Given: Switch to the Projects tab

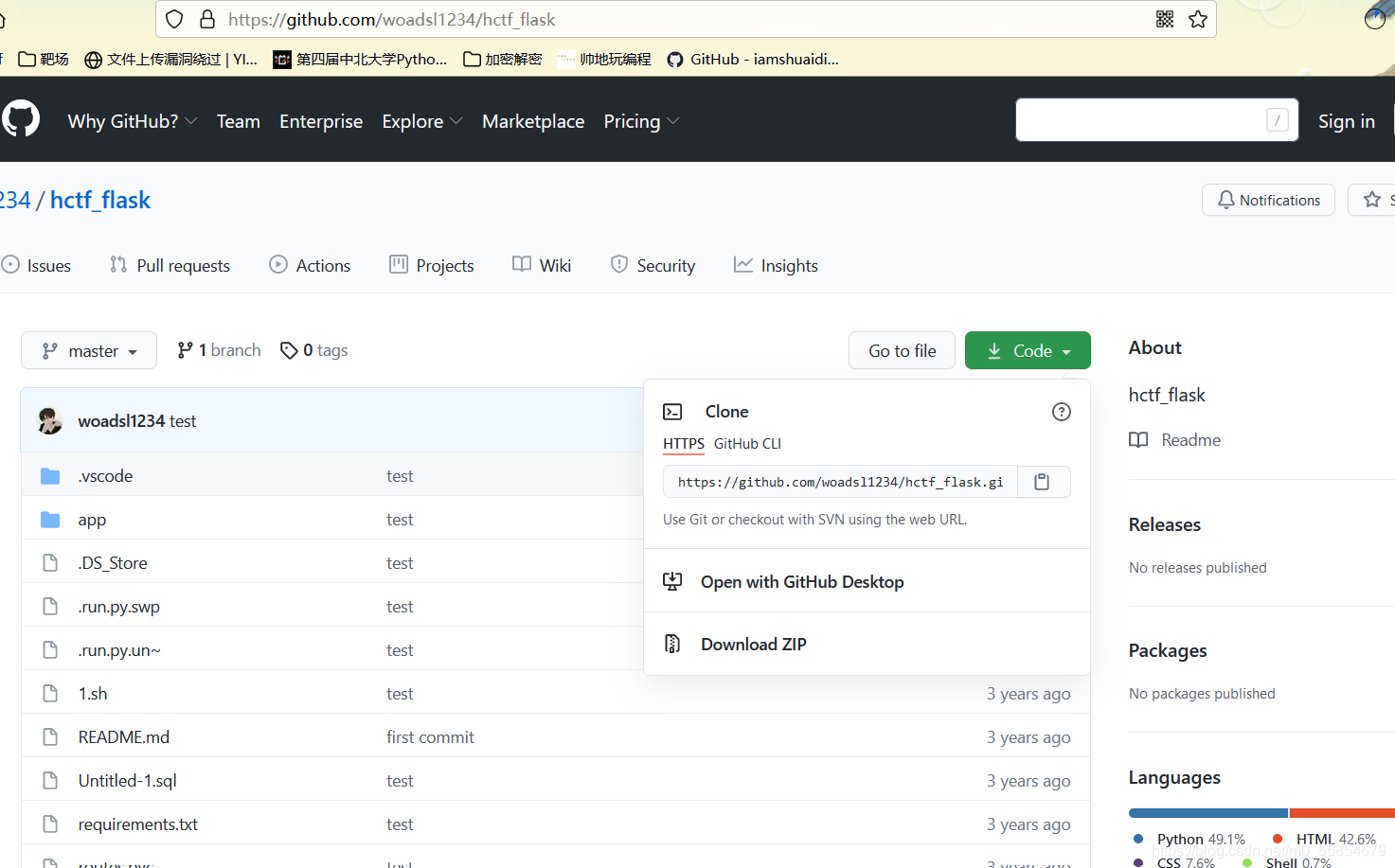Looking at the screenshot, I should click(x=432, y=265).
